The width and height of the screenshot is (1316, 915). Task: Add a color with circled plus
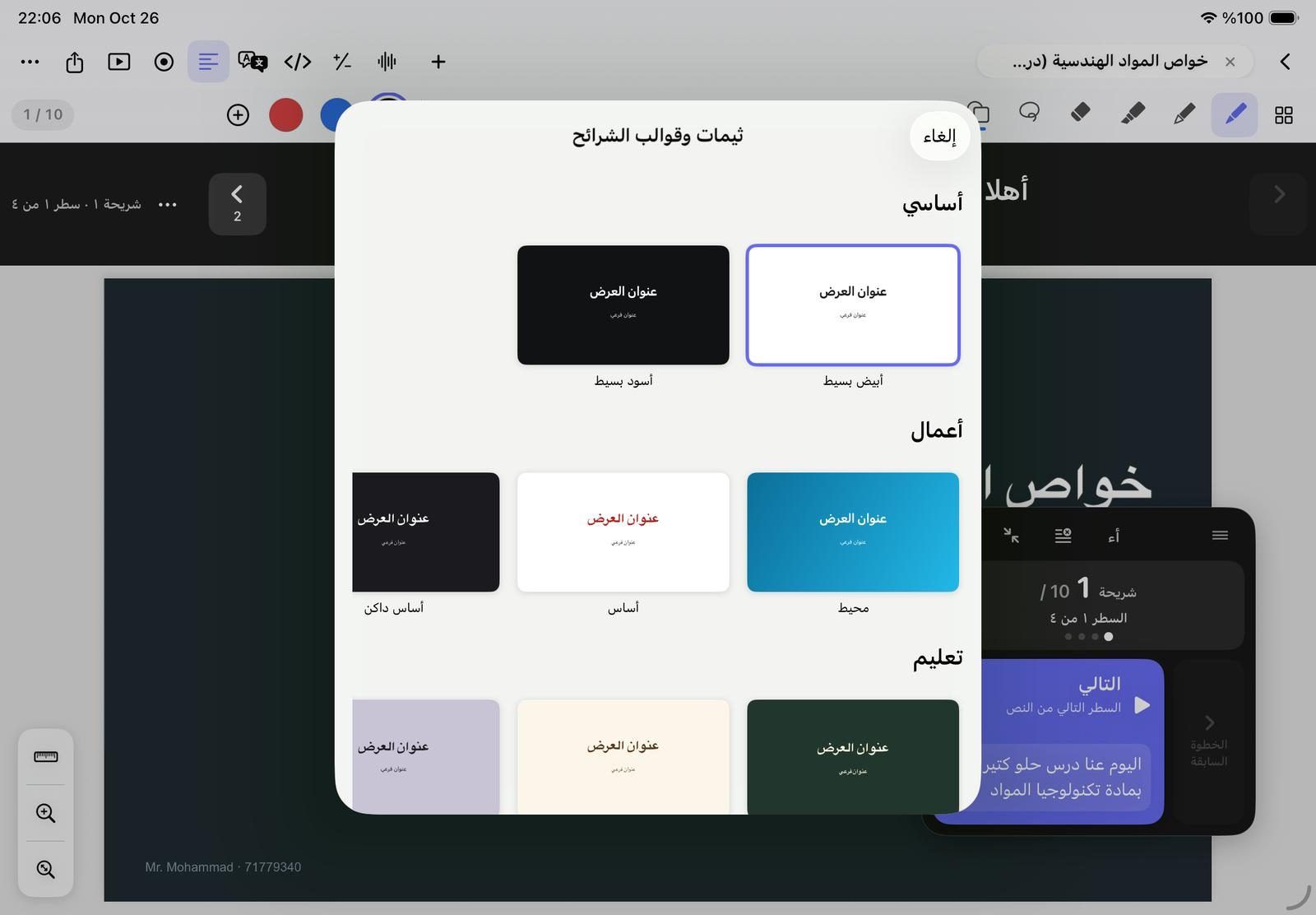pos(238,115)
